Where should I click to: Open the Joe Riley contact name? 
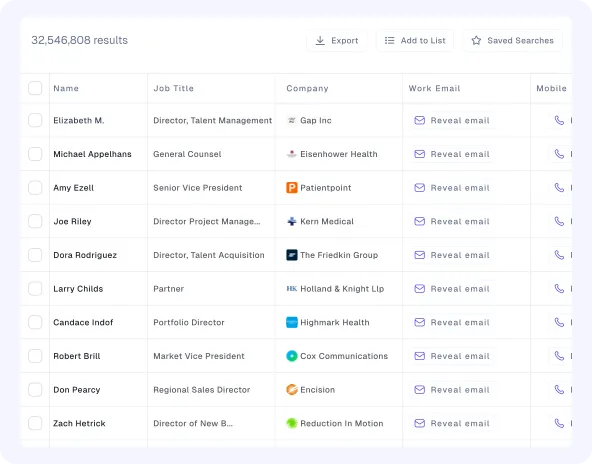[x=72, y=222]
